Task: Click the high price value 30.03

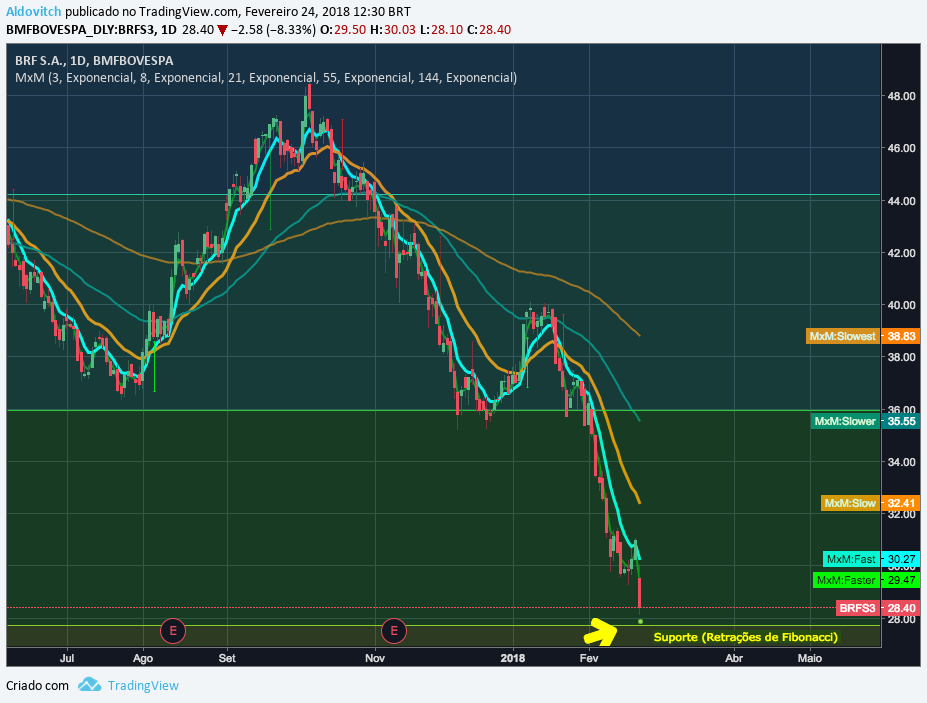Action: 400,30
